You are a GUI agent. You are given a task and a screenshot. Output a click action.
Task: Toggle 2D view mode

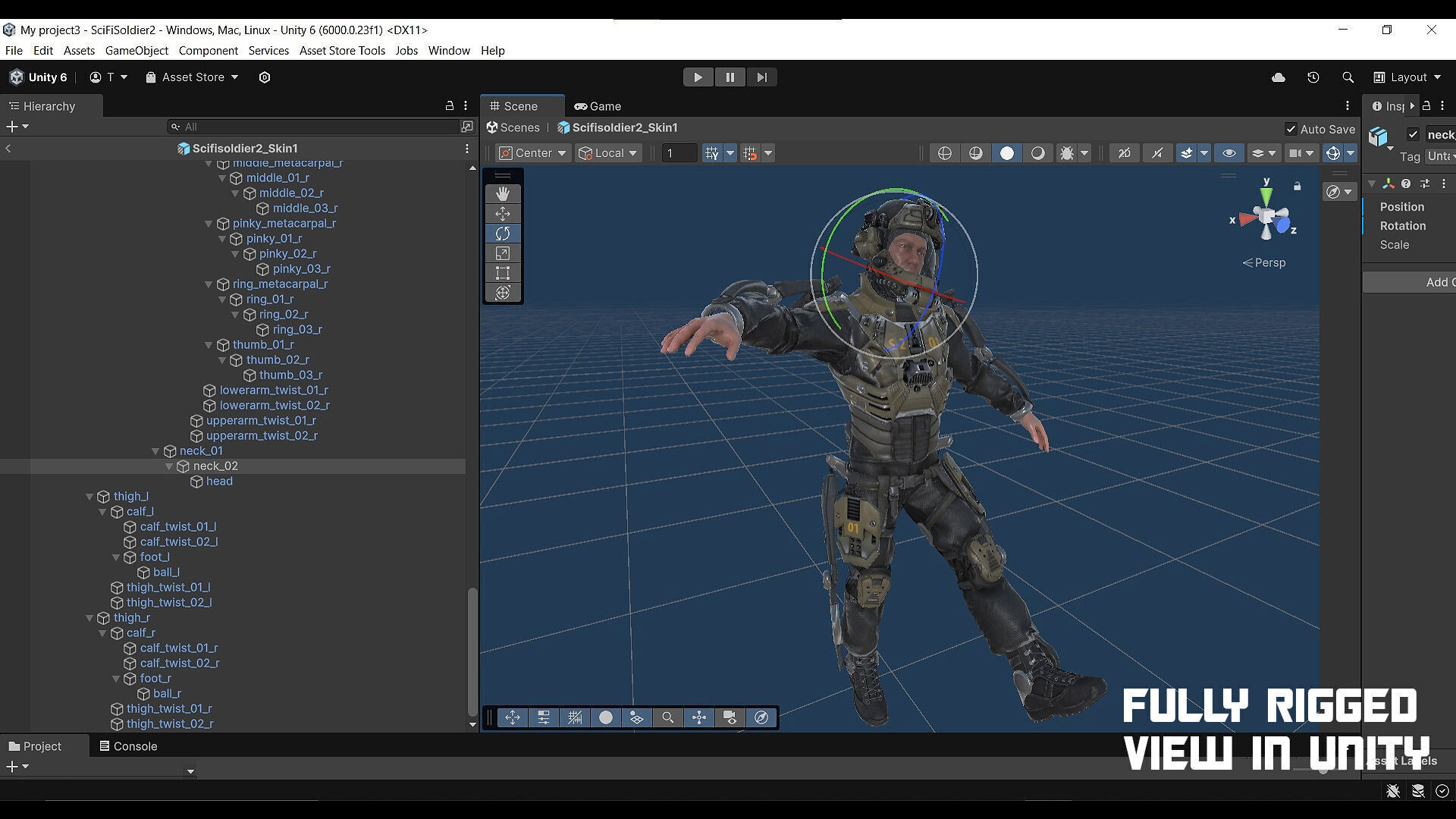coord(1125,153)
